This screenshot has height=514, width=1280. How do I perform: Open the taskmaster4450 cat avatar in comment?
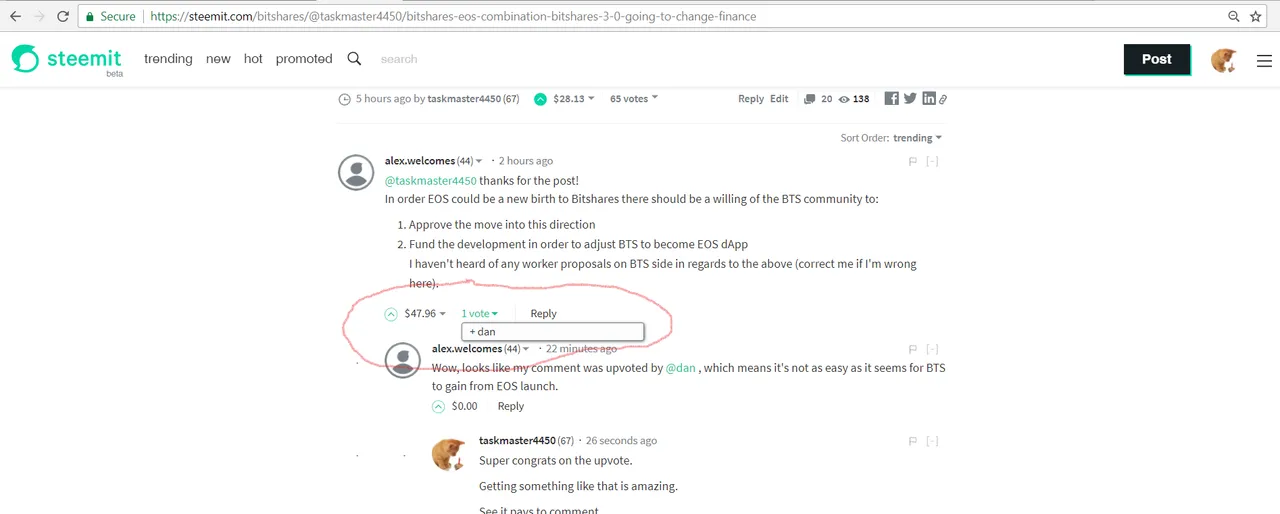(448, 453)
